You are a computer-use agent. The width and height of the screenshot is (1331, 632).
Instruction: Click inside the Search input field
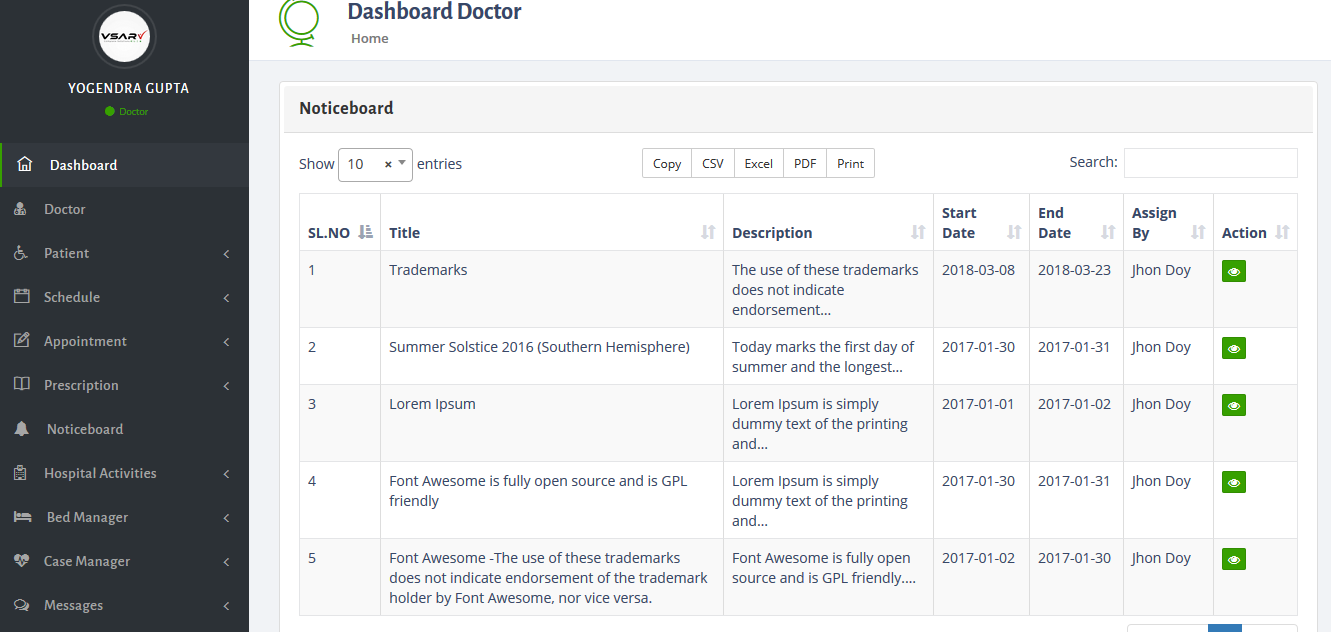(1210, 162)
